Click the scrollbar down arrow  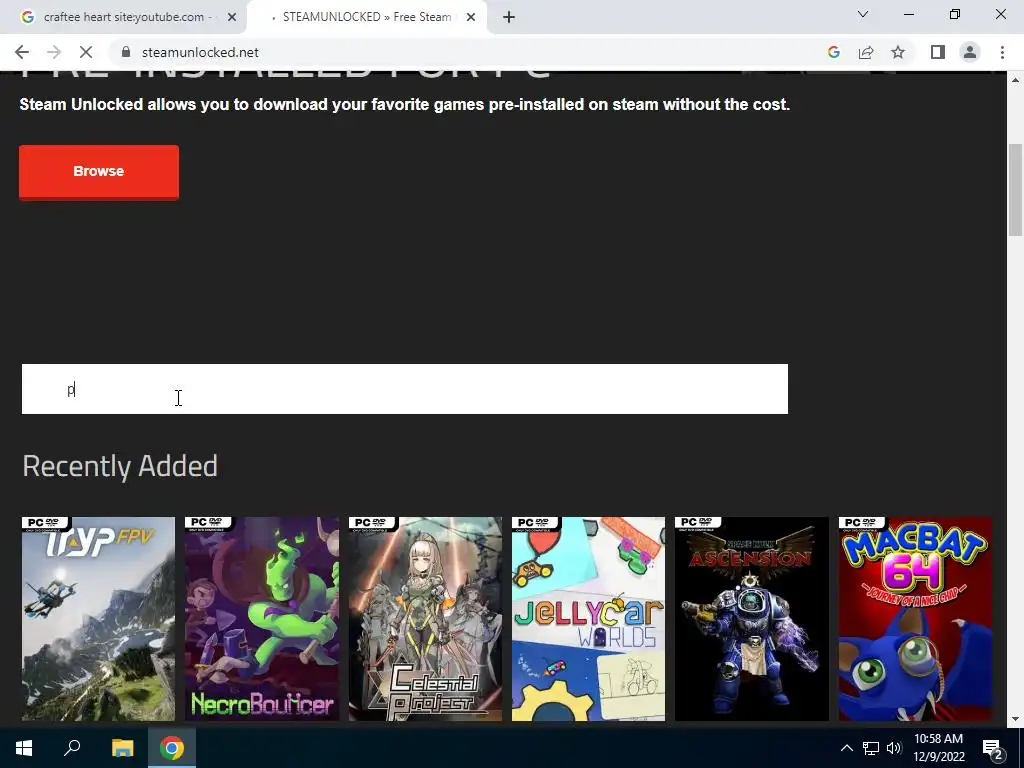coord(1015,720)
